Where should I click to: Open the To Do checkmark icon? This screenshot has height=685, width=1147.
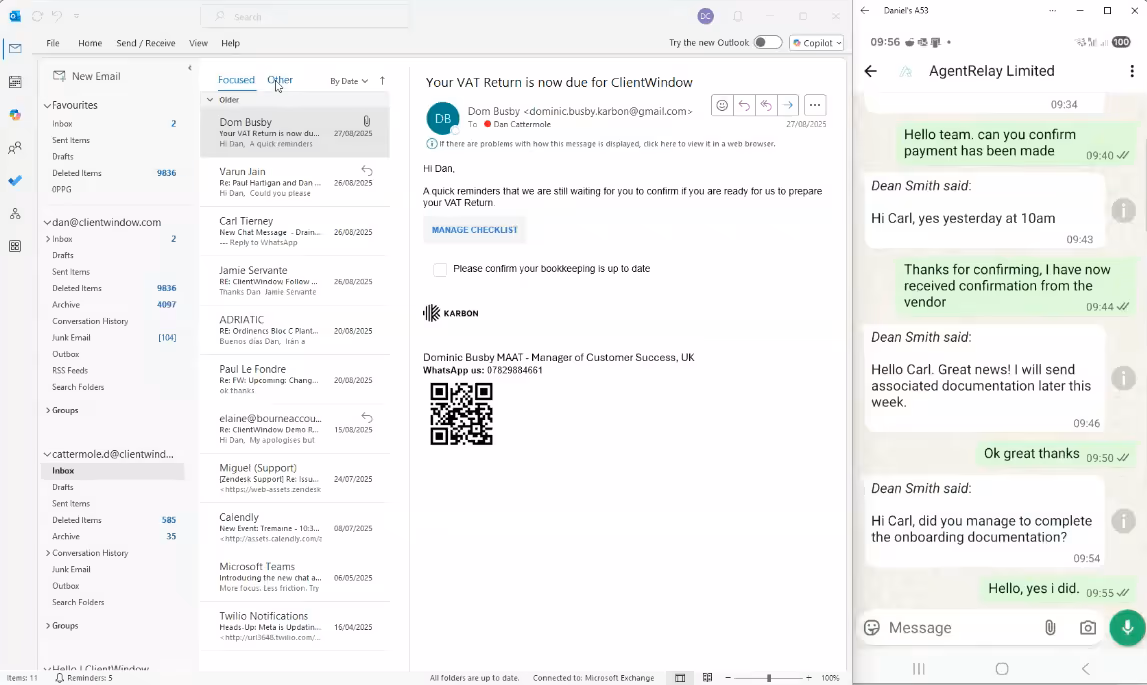pos(15,180)
